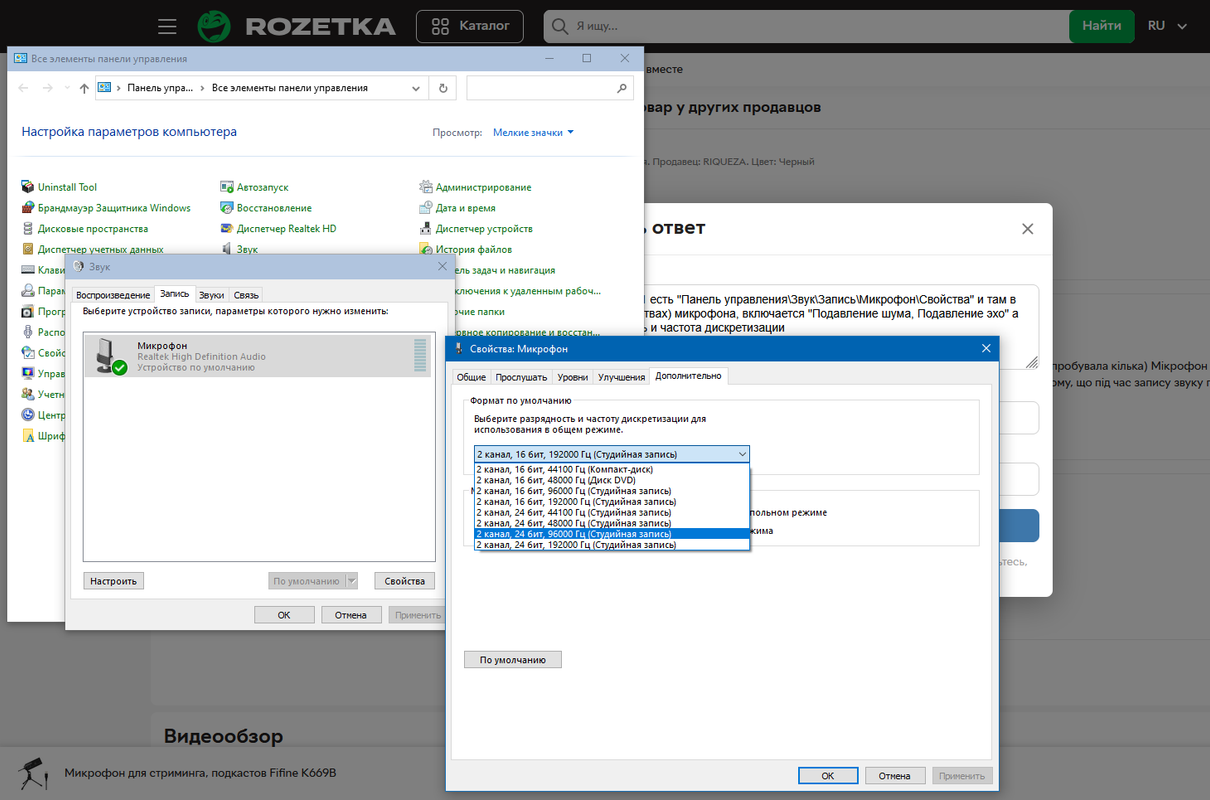Open the Шрифты icon in Control Panel
This screenshot has height=800, width=1210.
tap(28, 435)
